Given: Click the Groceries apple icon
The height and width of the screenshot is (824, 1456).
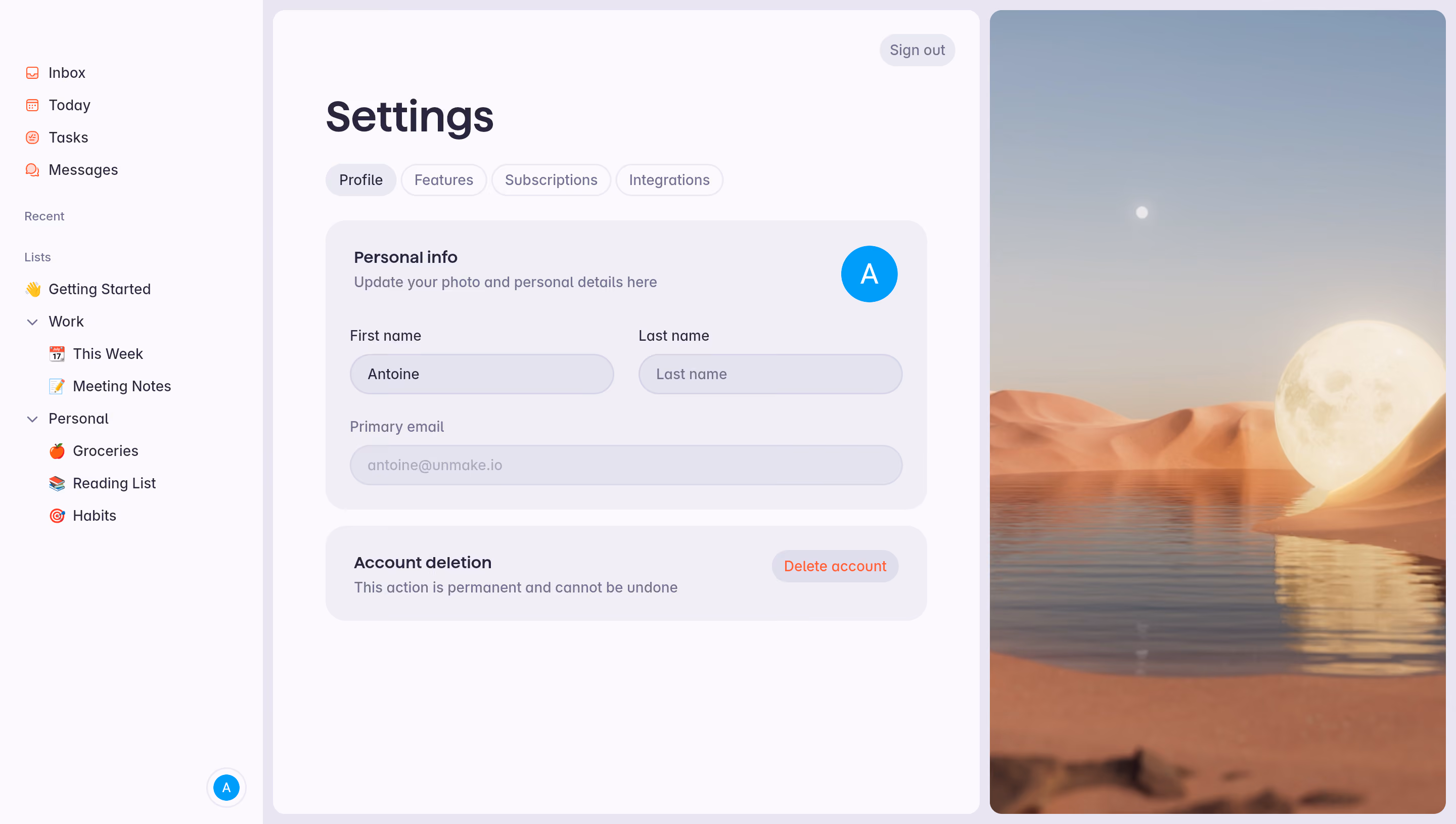Looking at the screenshot, I should coord(57,451).
